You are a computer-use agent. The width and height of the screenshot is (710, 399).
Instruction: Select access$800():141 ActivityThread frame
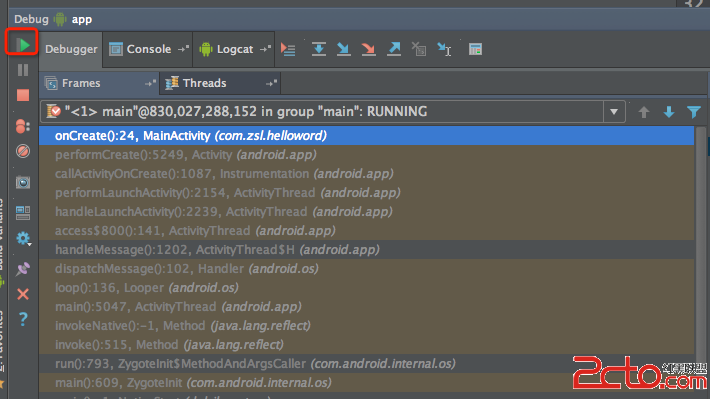click(x=366, y=231)
